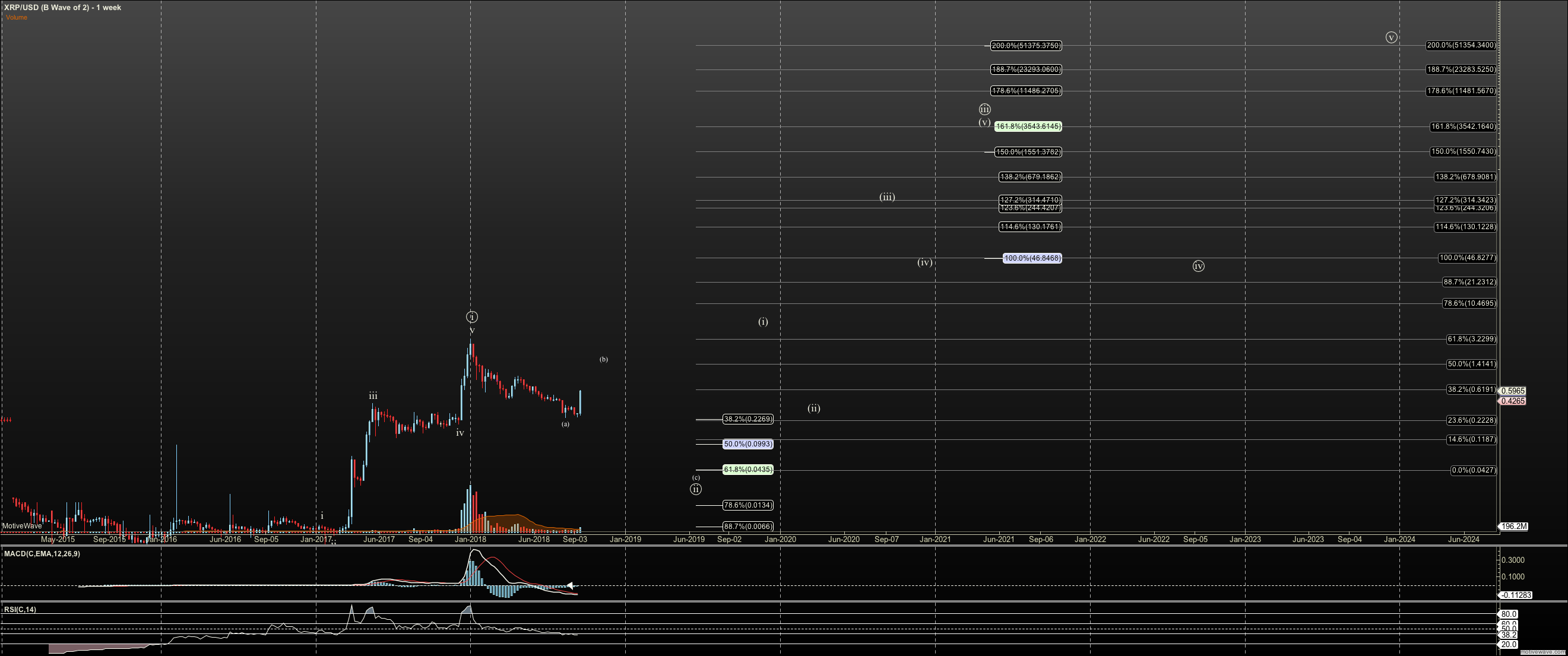This screenshot has width=1568, height=656.
Task: Click the 38.2%(0.2269) retracement label
Action: click(x=748, y=419)
